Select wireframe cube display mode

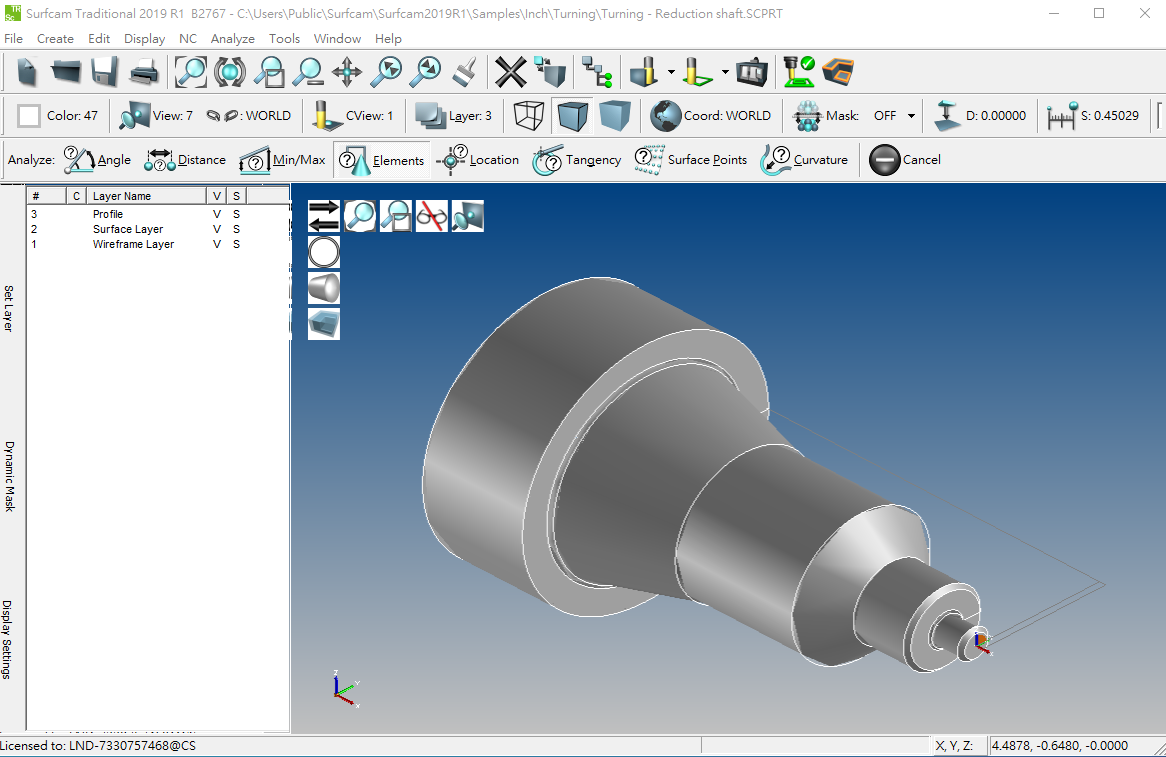[529, 116]
